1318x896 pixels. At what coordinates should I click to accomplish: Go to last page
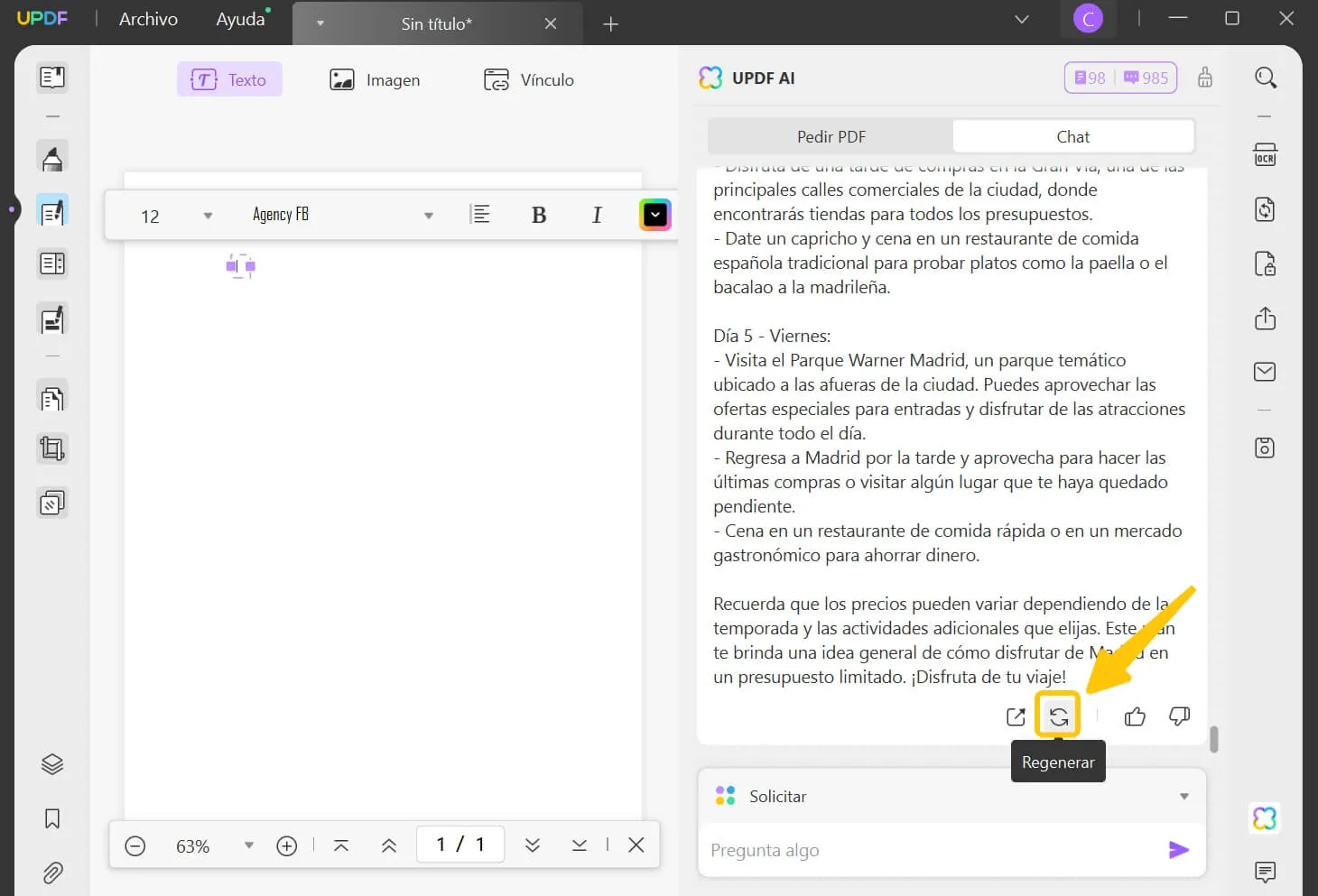580,845
